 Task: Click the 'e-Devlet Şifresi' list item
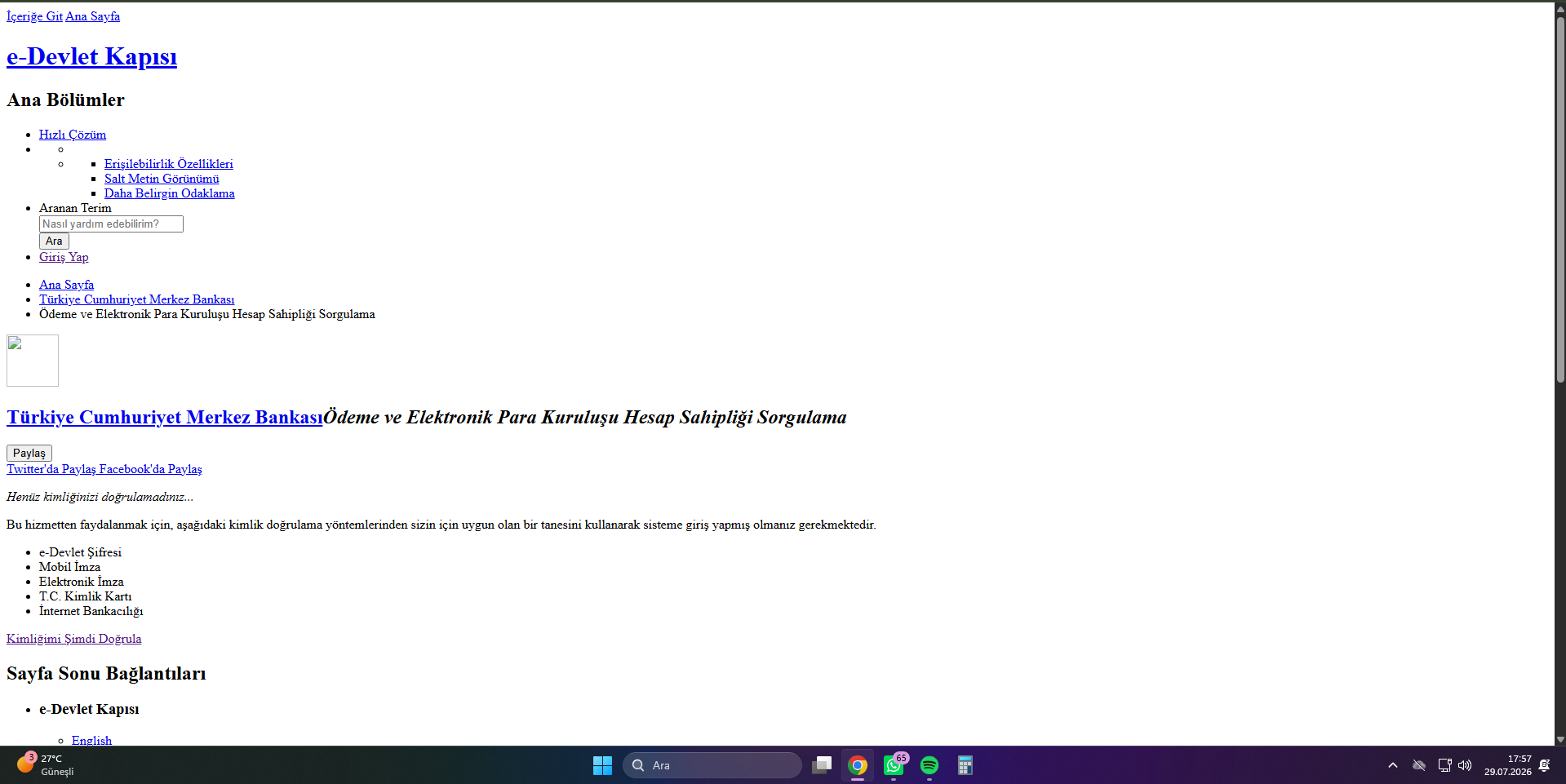(80, 552)
